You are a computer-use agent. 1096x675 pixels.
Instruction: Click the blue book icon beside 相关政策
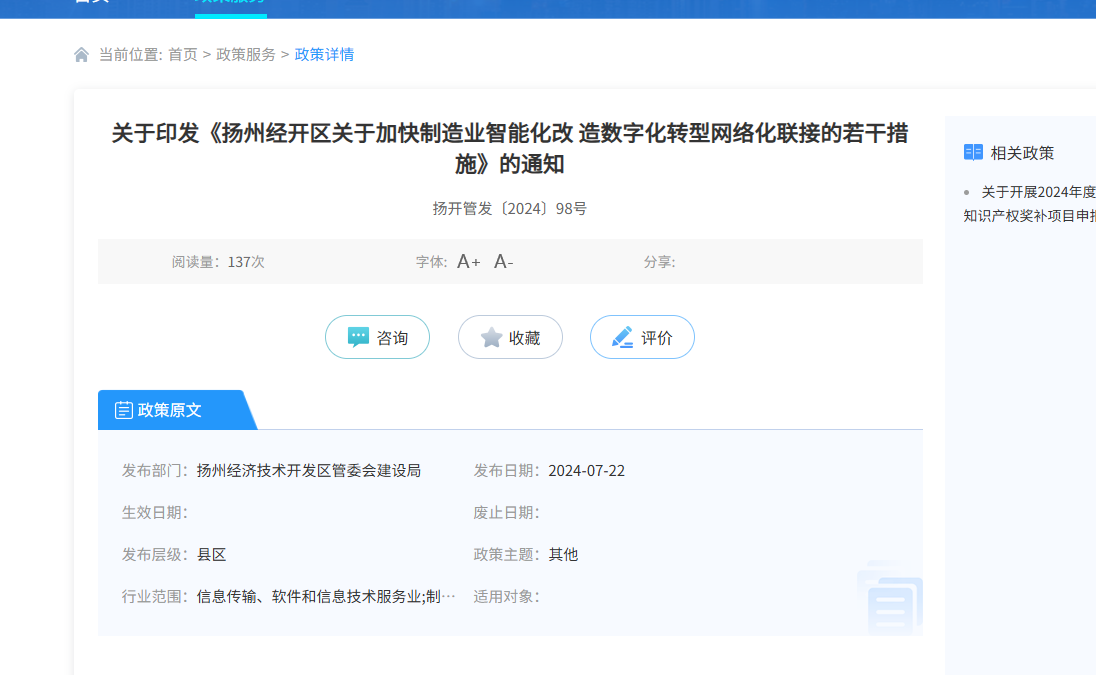(973, 151)
